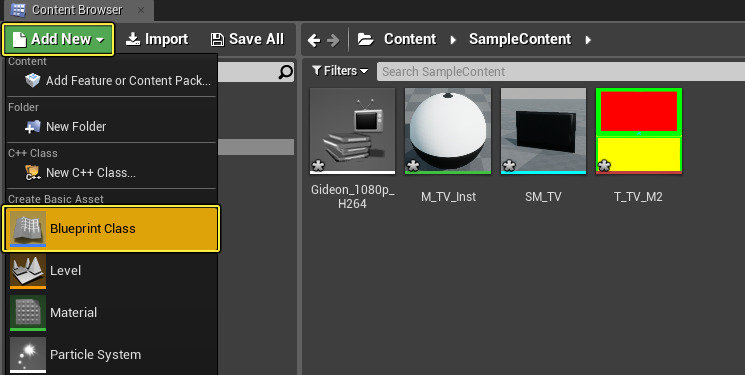
Task: Click the T_TV_M2 asset name
Action: pos(638,197)
